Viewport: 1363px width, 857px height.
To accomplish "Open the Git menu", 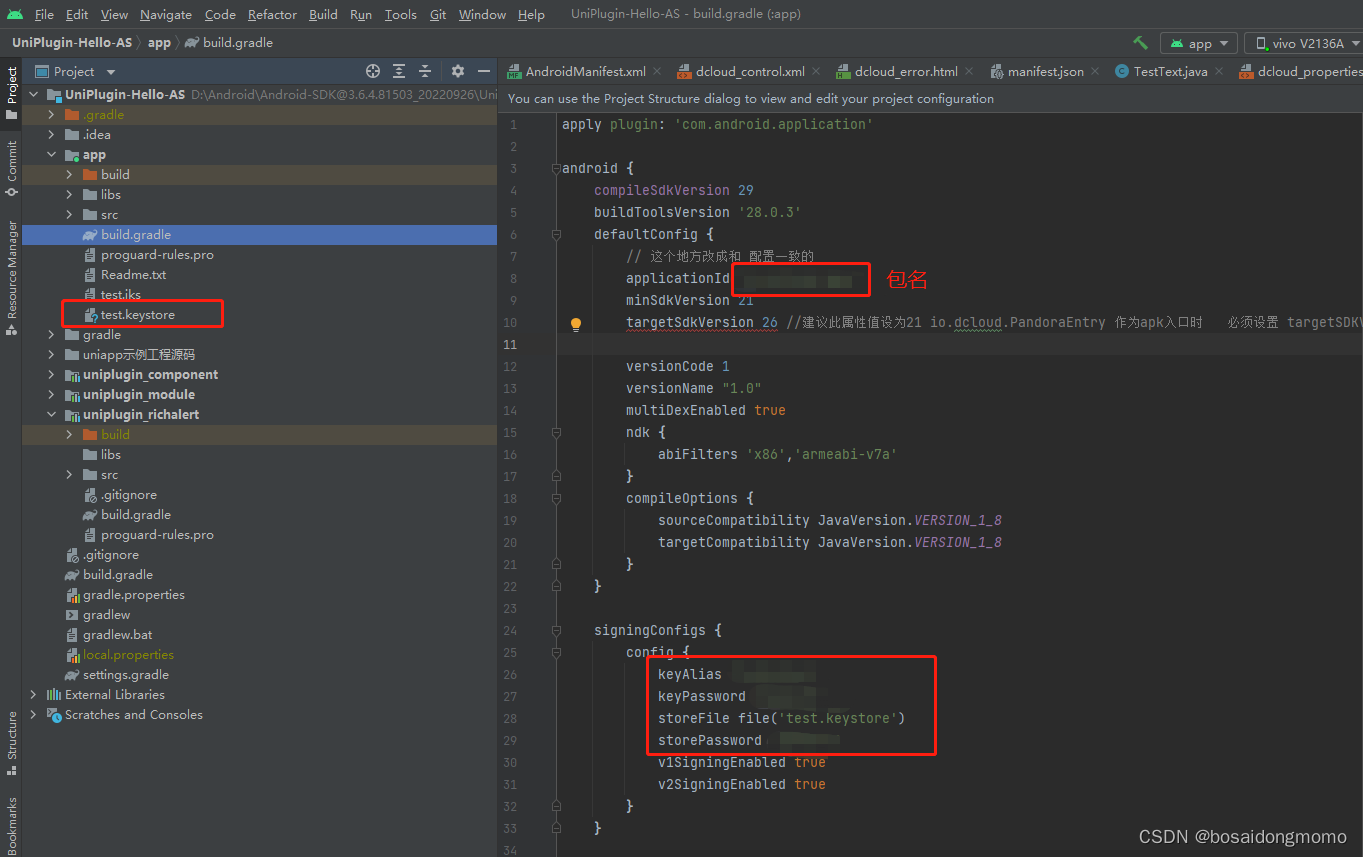I will pyautogui.click(x=438, y=14).
